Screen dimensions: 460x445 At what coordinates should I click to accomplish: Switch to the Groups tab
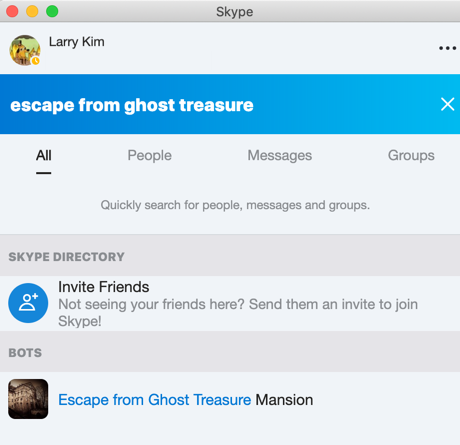(x=411, y=155)
